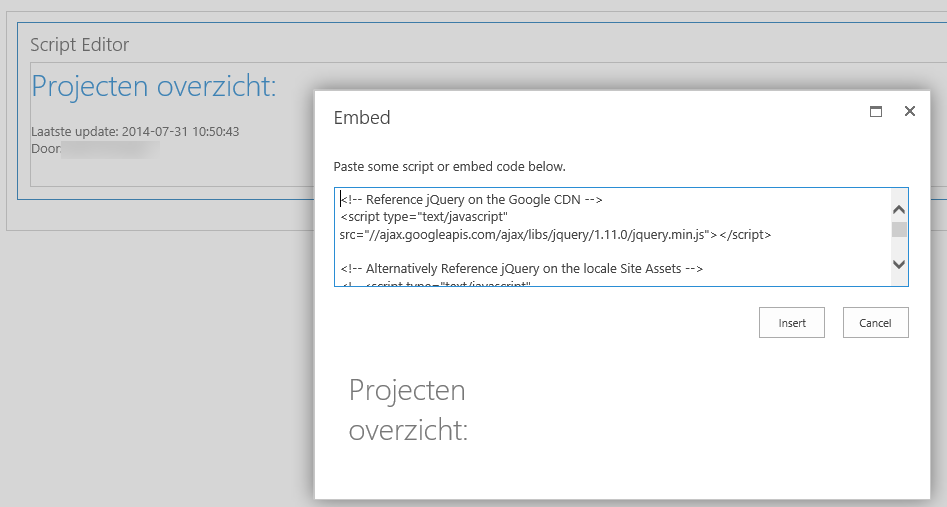Click the Insert button
Image resolution: width=947 pixels, height=507 pixels.
point(791,323)
